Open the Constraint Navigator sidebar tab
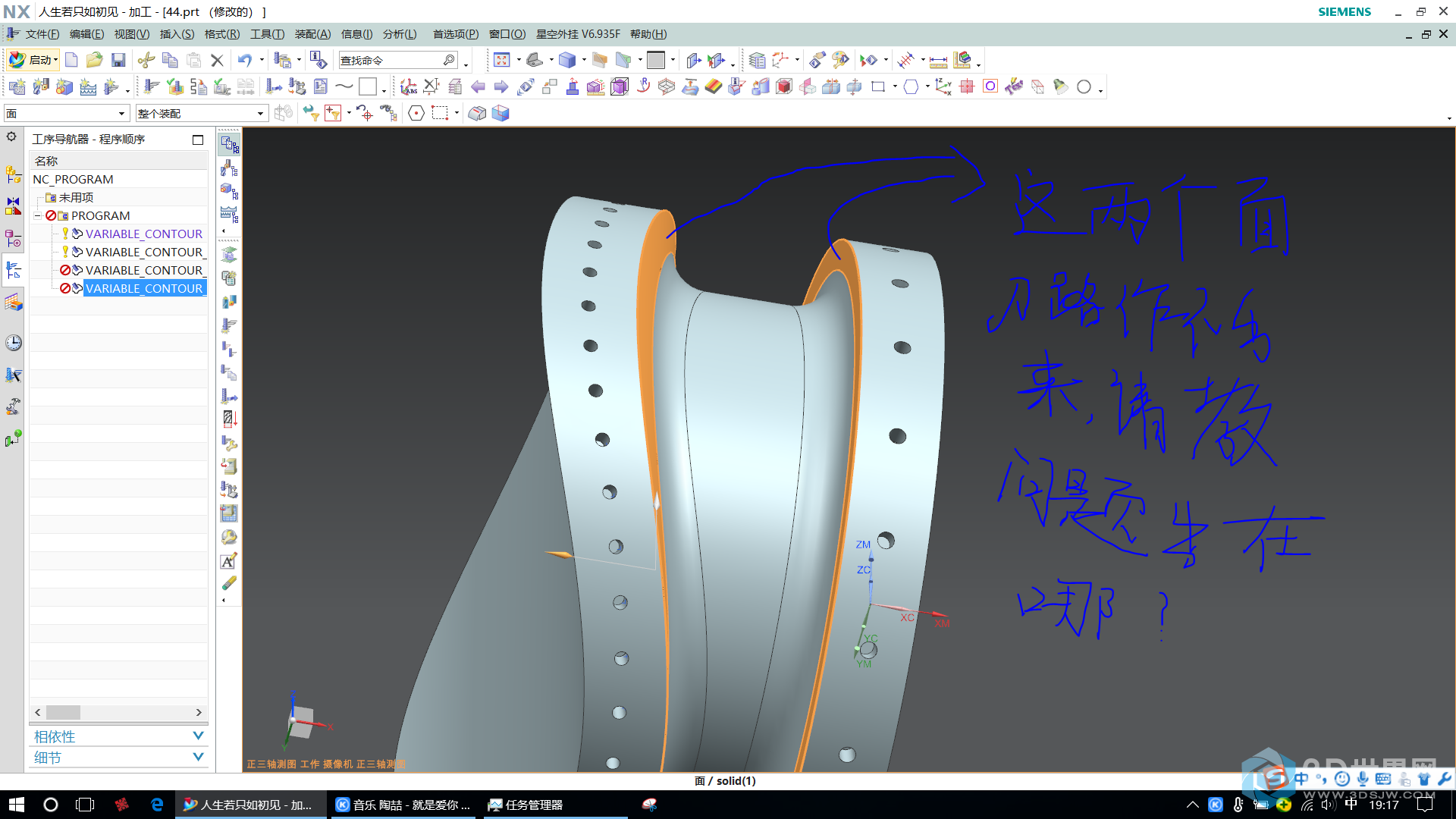 [x=13, y=206]
